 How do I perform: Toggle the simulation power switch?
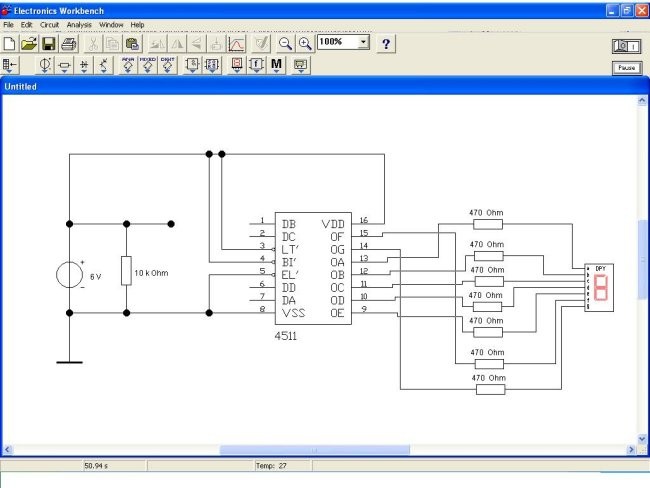click(626, 46)
